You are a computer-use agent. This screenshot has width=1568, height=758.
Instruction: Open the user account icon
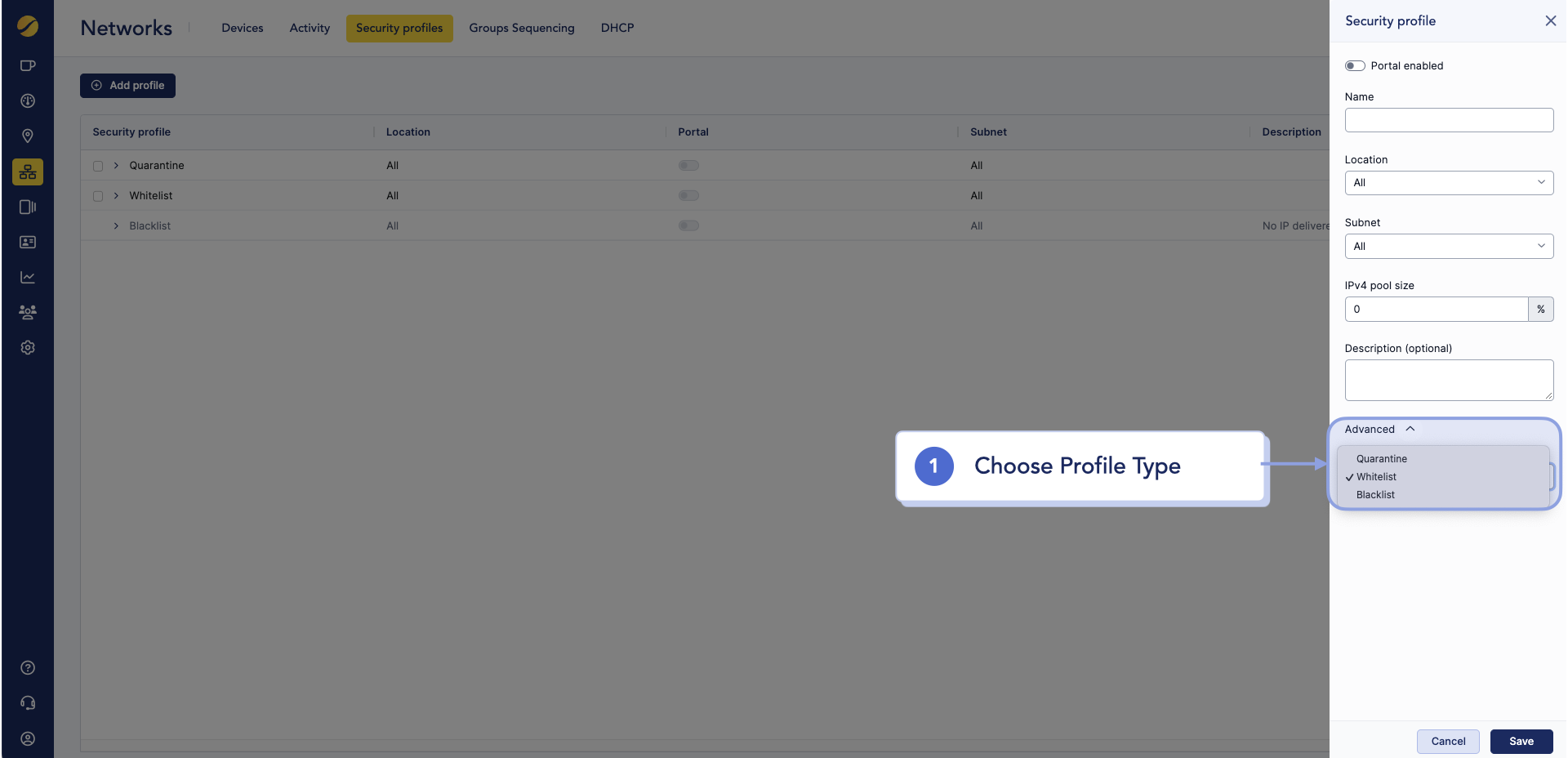28,738
